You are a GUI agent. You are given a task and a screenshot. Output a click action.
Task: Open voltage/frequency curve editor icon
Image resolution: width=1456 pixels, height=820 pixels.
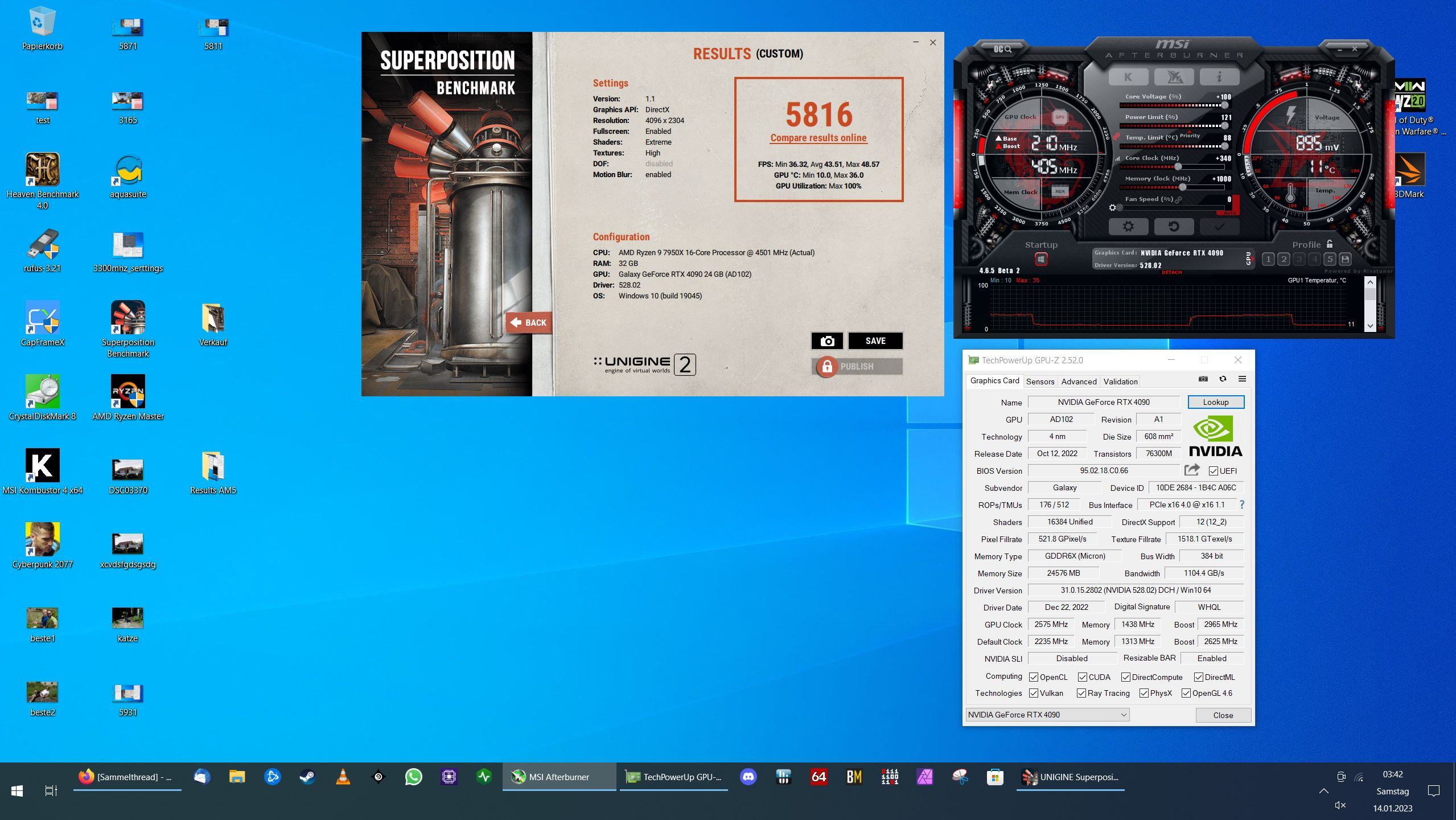[x=1116, y=158]
